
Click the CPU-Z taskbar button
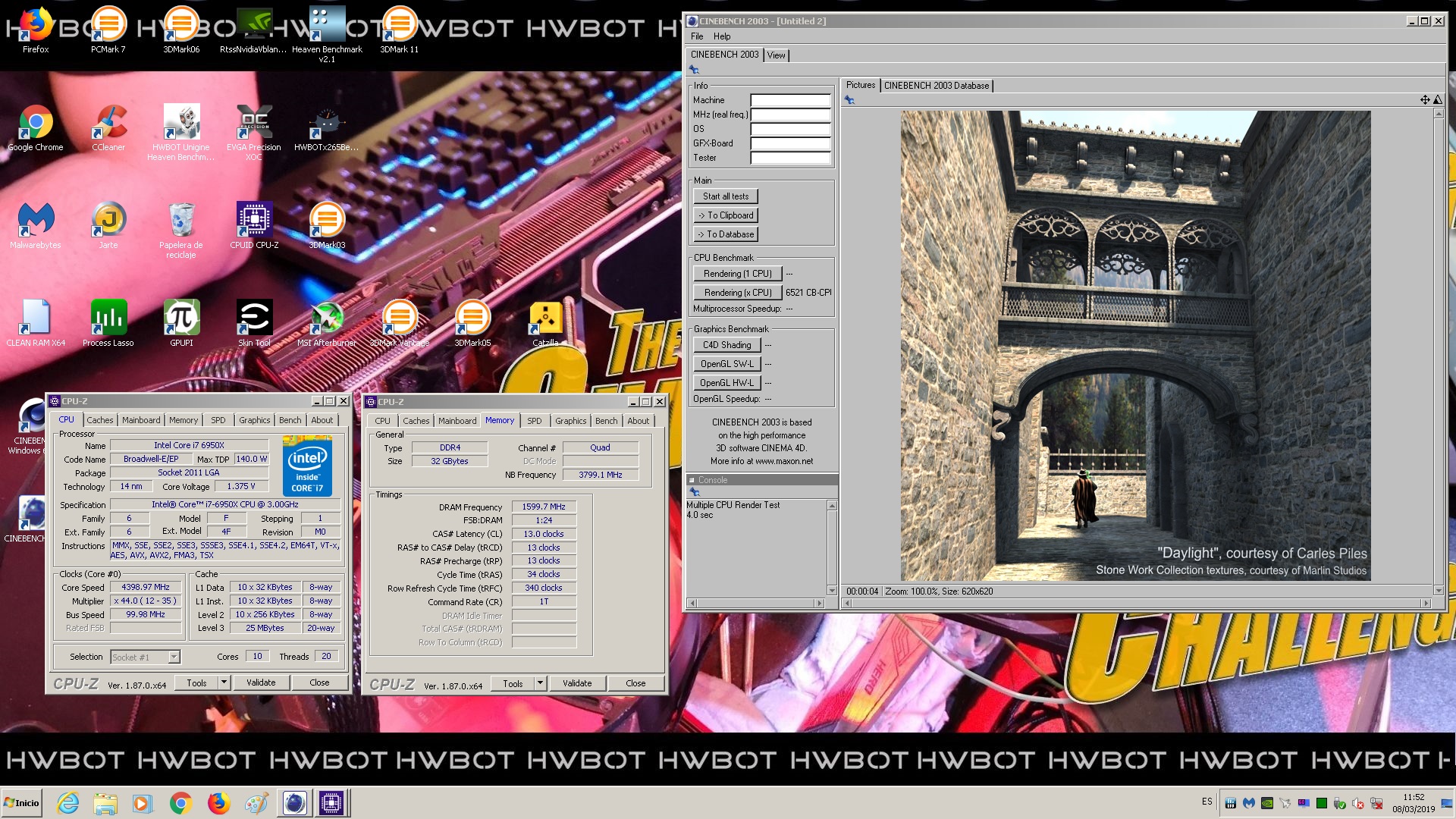[x=331, y=803]
